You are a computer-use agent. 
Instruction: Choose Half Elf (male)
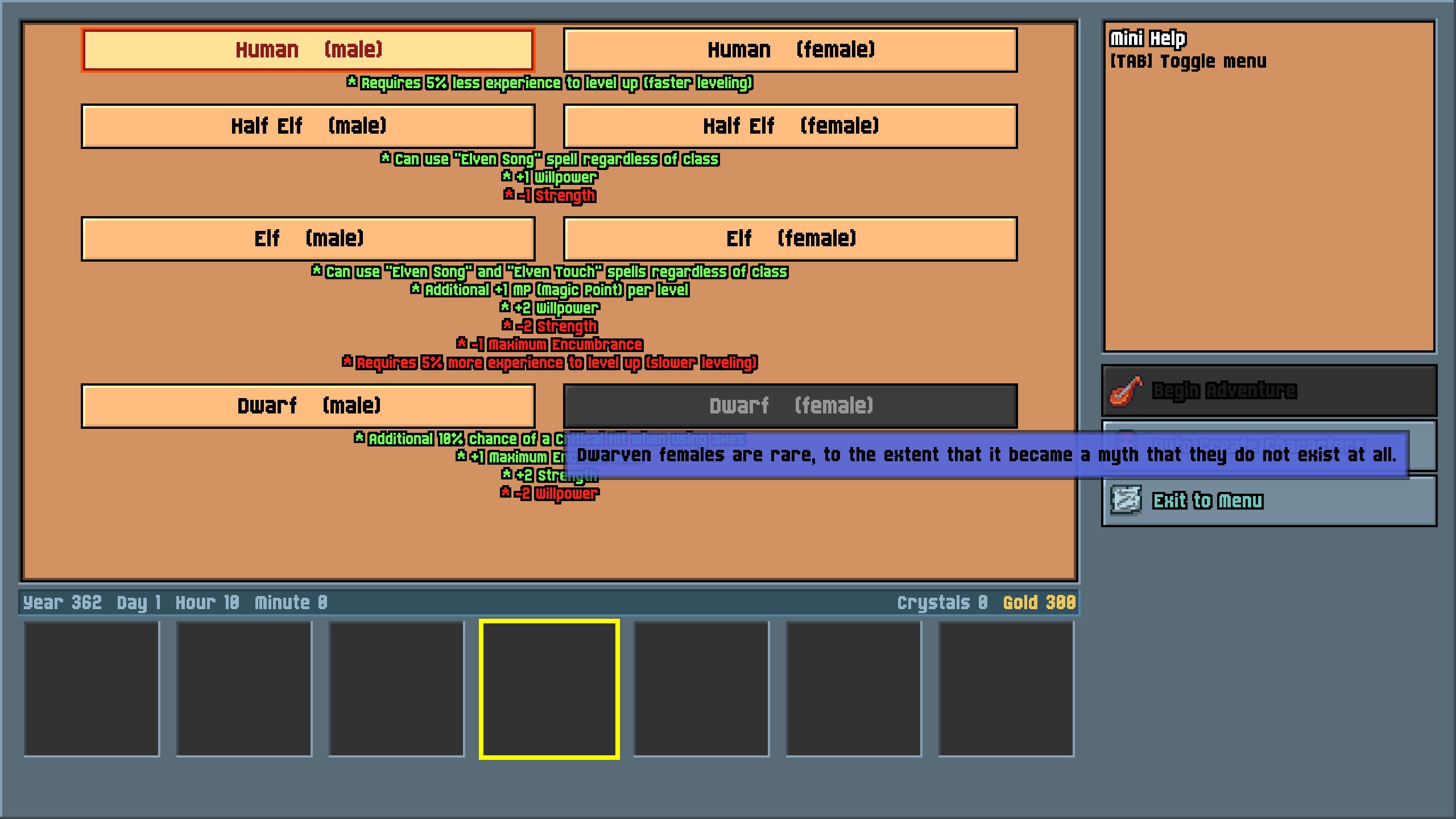[x=308, y=126]
